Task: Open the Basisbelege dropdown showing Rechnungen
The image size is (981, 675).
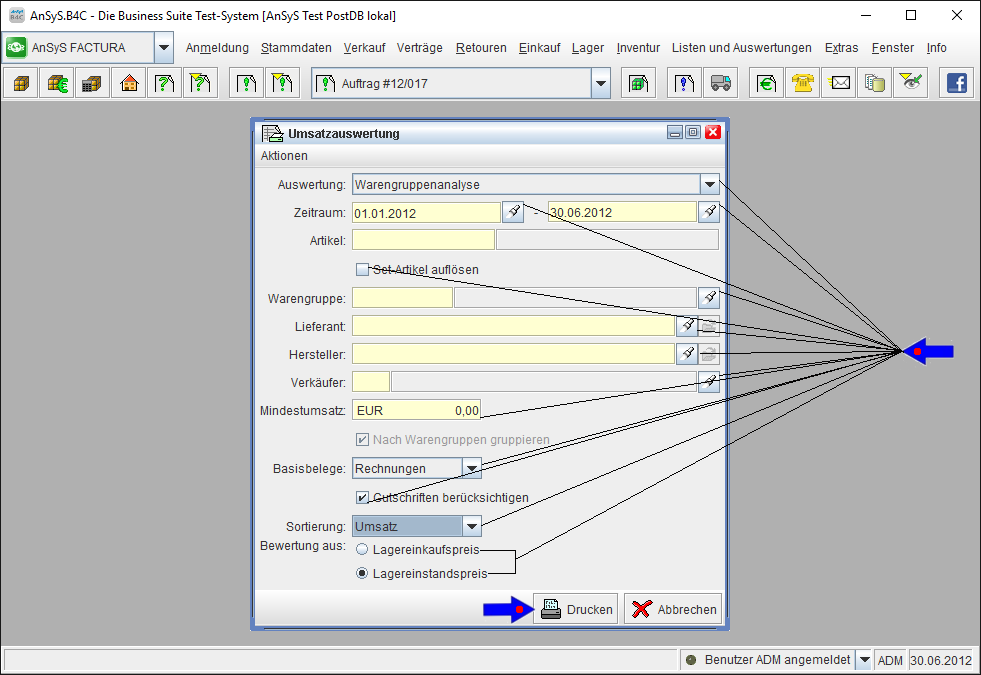Action: coord(472,468)
